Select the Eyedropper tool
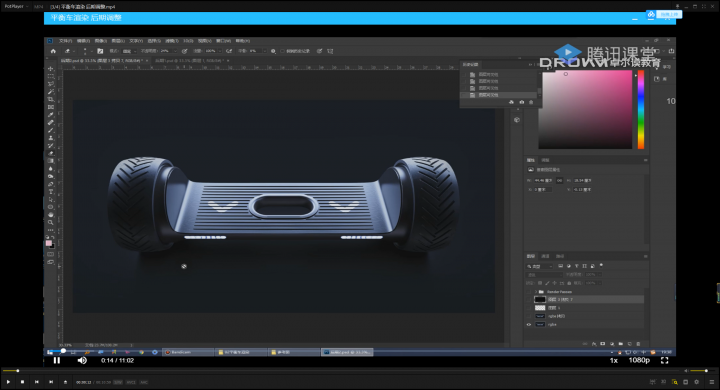Viewport: 720px width, 390px height. pos(51,115)
